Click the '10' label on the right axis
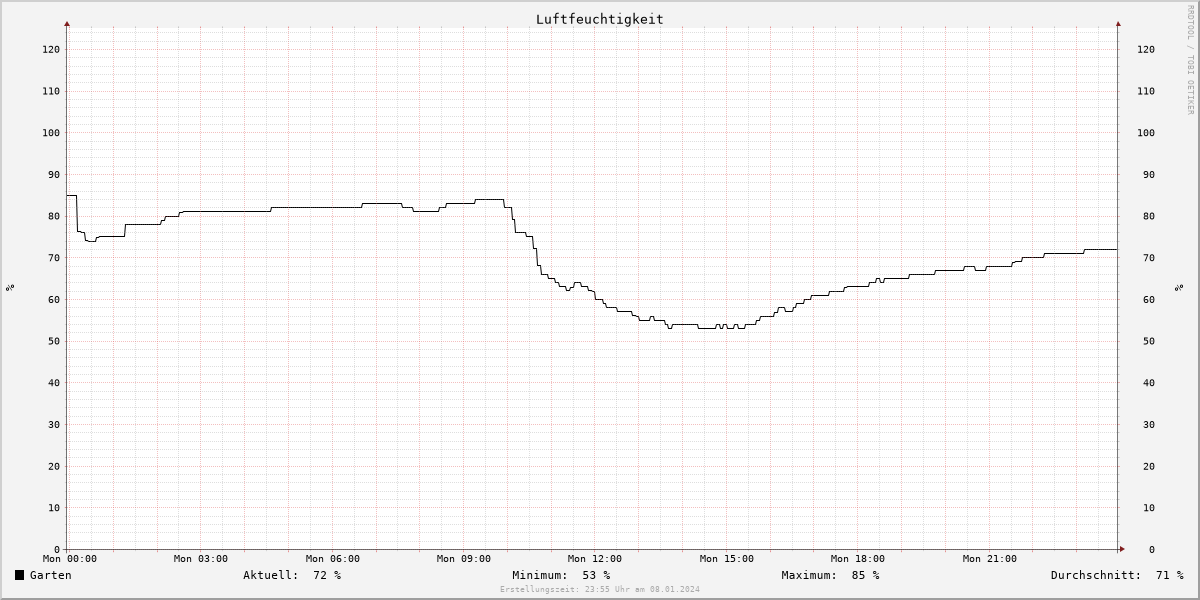 [1149, 508]
